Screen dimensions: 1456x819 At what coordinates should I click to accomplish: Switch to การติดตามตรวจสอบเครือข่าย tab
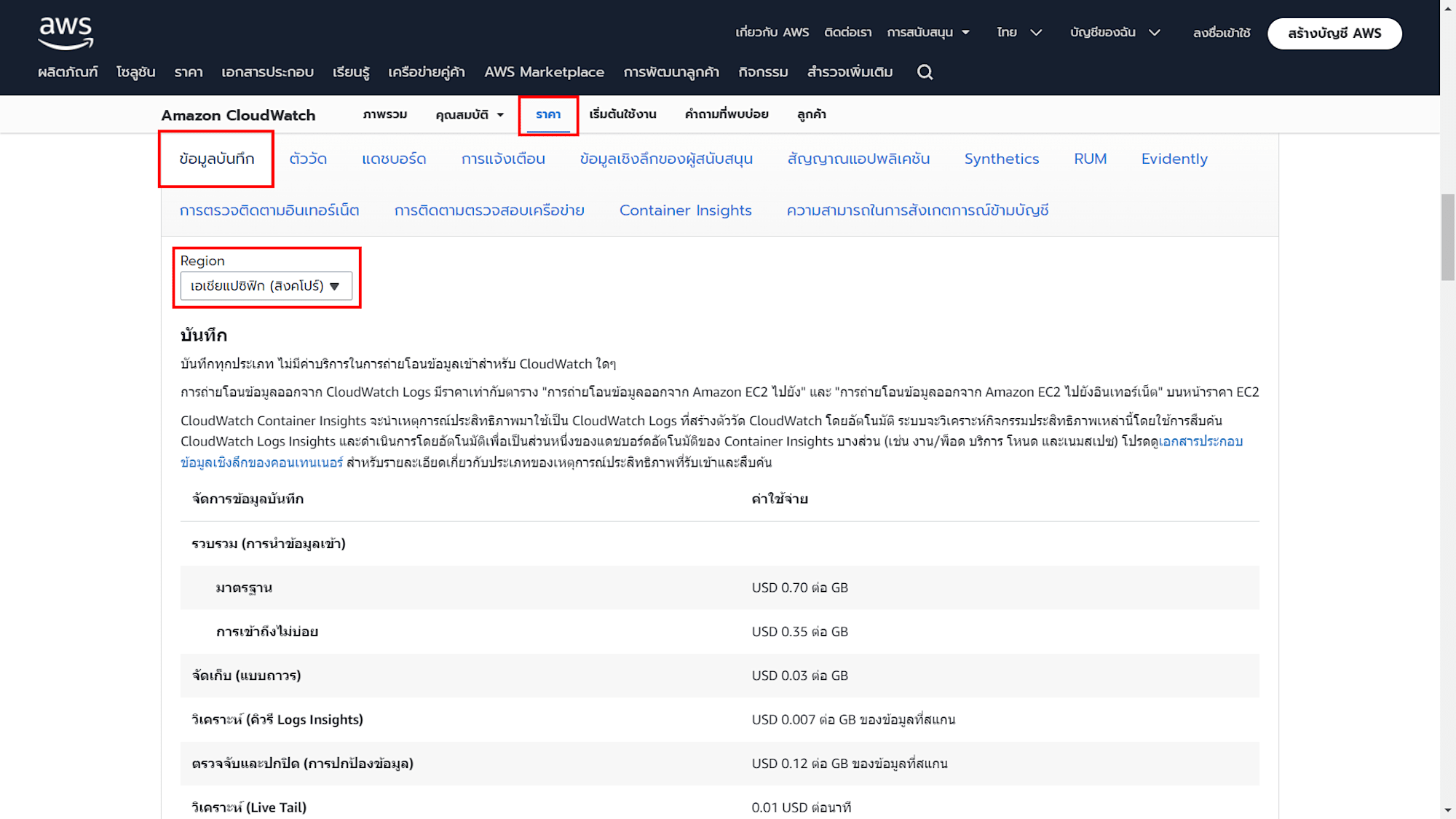click(489, 210)
